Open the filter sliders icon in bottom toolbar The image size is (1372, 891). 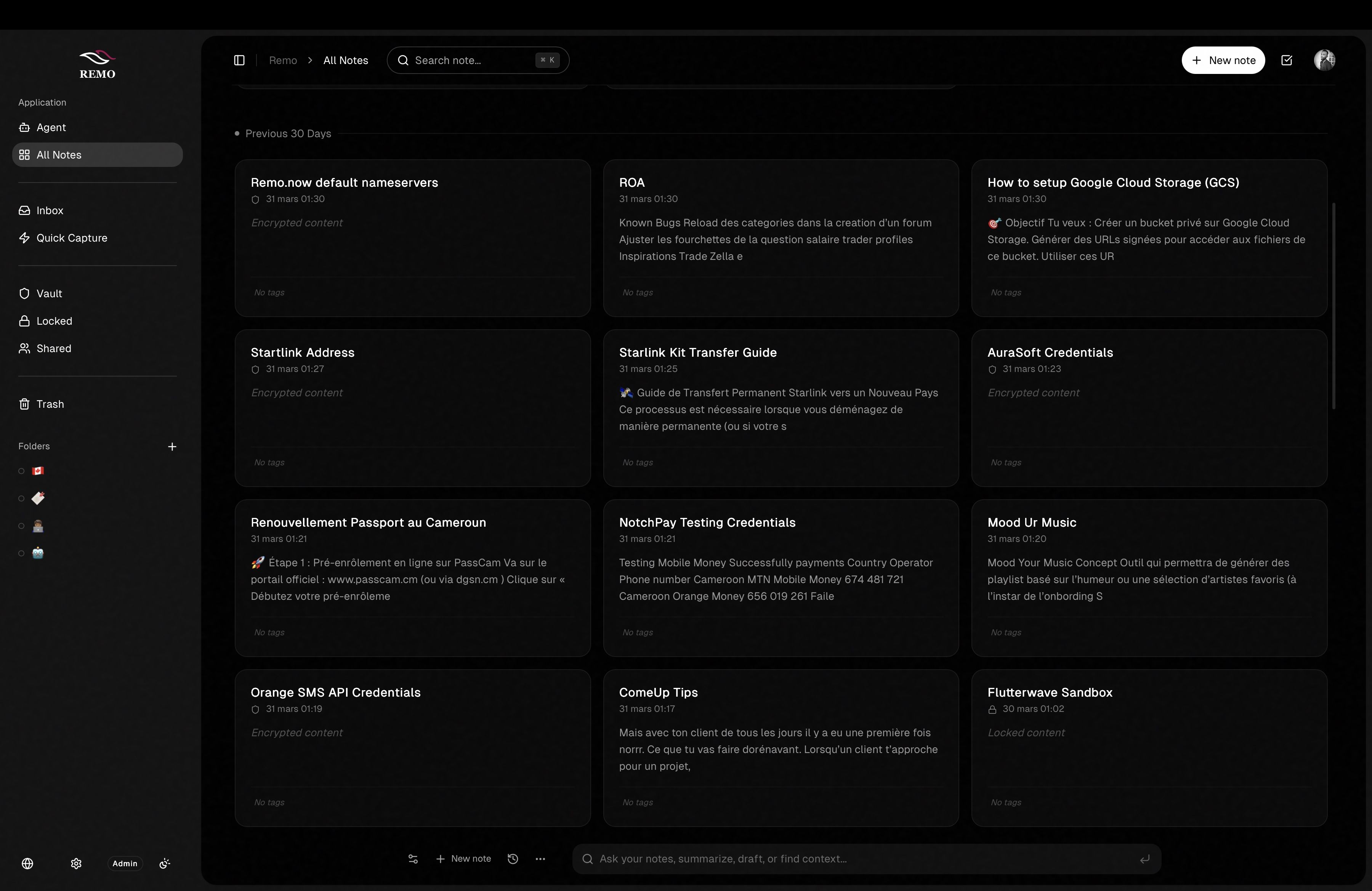(413, 859)
